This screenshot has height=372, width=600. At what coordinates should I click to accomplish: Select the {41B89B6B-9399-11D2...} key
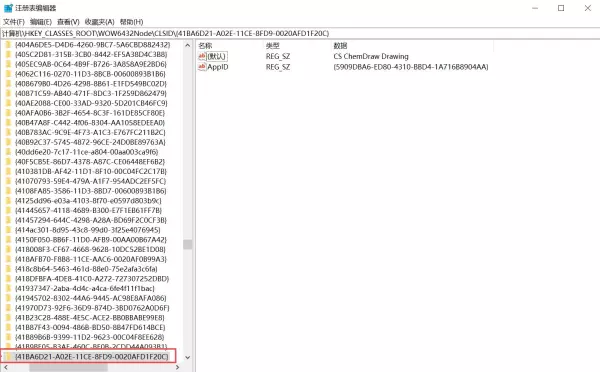(x=90, y=337)
